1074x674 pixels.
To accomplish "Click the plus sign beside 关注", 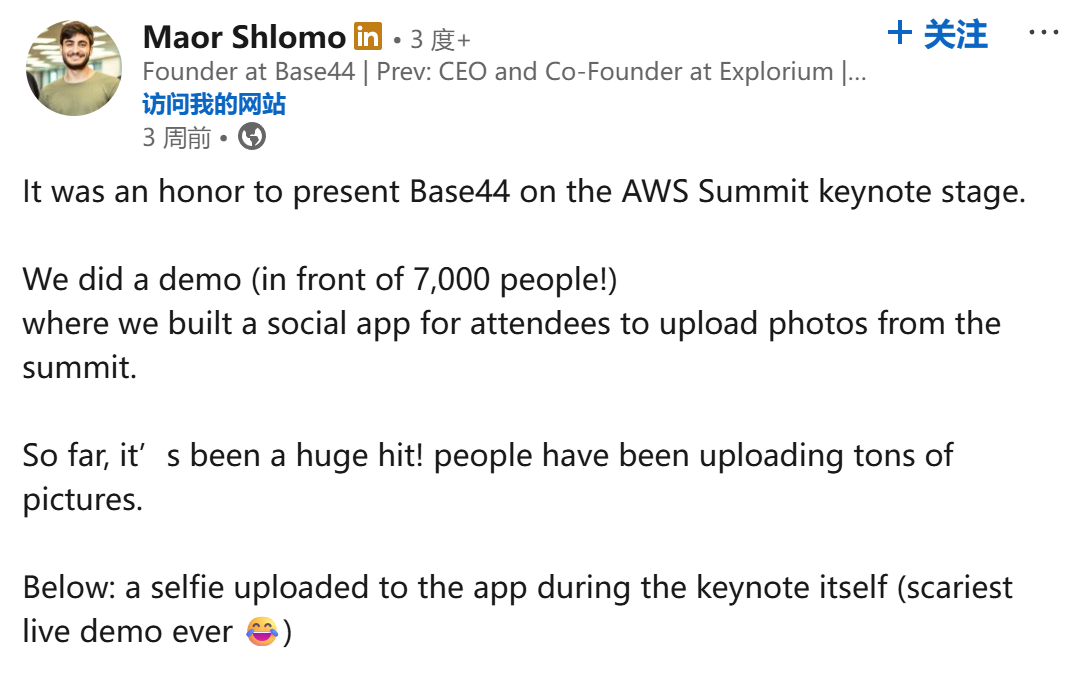I will pyautogui.click(x=900, y=34).
